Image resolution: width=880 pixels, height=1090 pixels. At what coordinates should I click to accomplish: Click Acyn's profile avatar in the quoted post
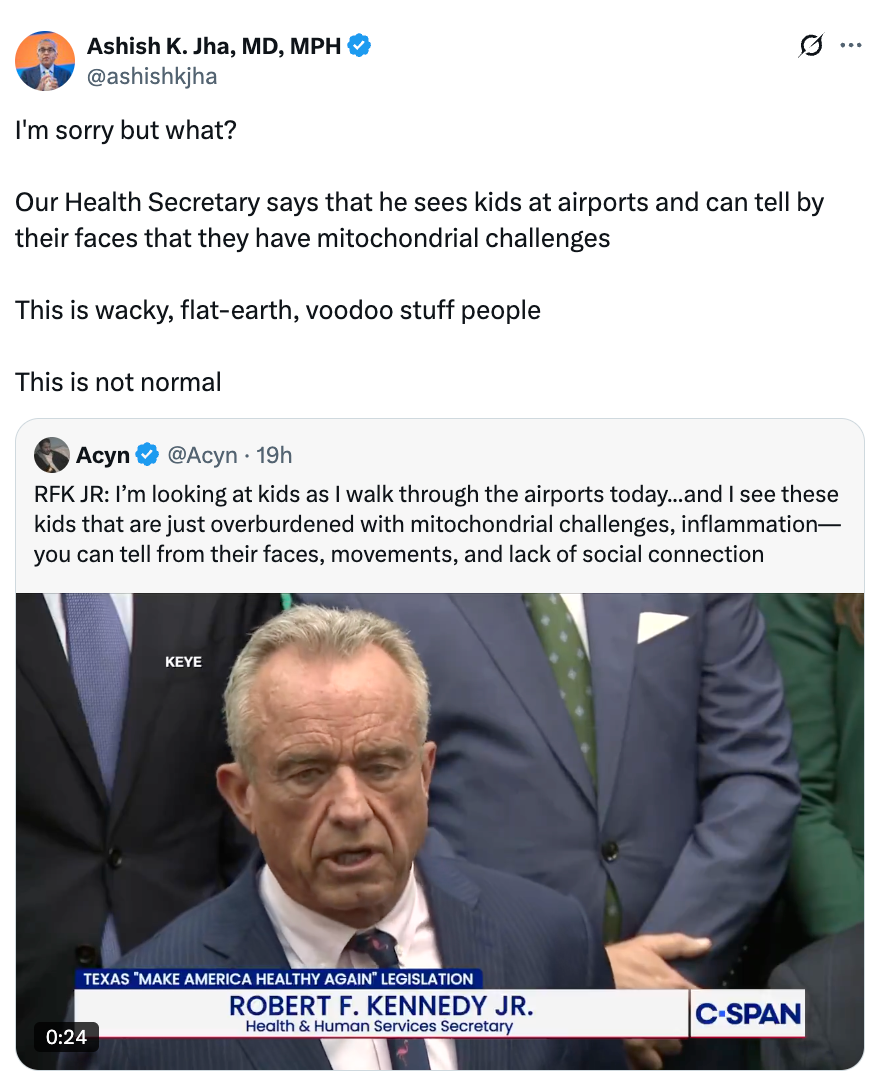click(51, 454)
